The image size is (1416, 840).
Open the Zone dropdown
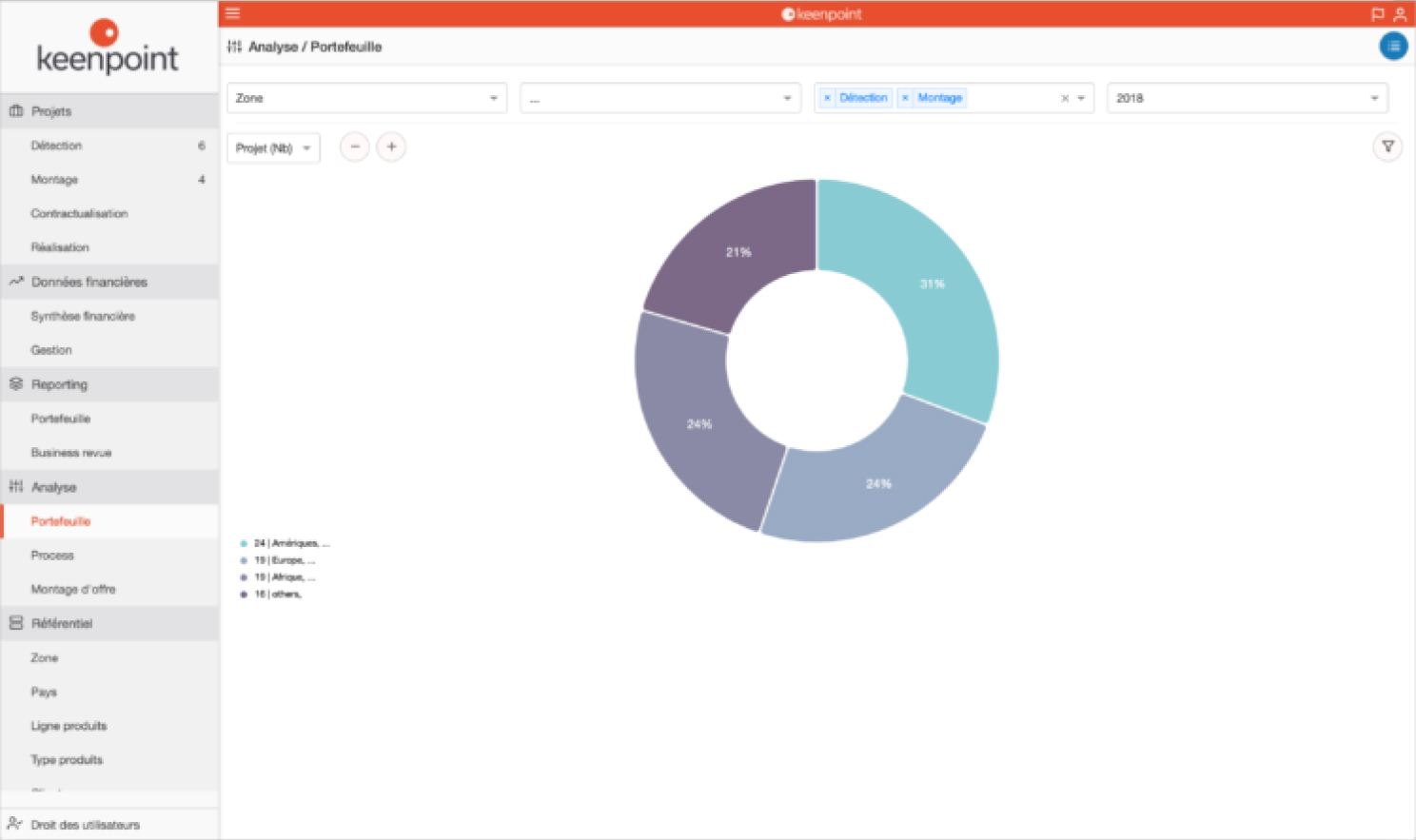point(366,98)
